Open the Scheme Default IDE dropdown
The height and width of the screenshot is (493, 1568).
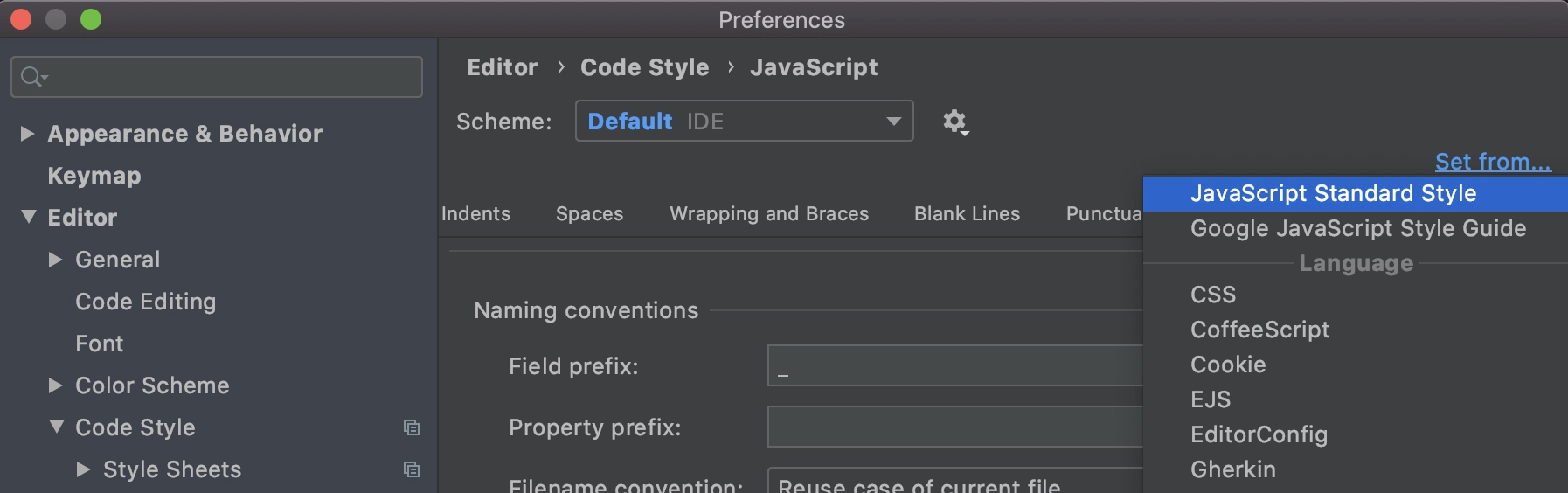click(x=745, y=121)
